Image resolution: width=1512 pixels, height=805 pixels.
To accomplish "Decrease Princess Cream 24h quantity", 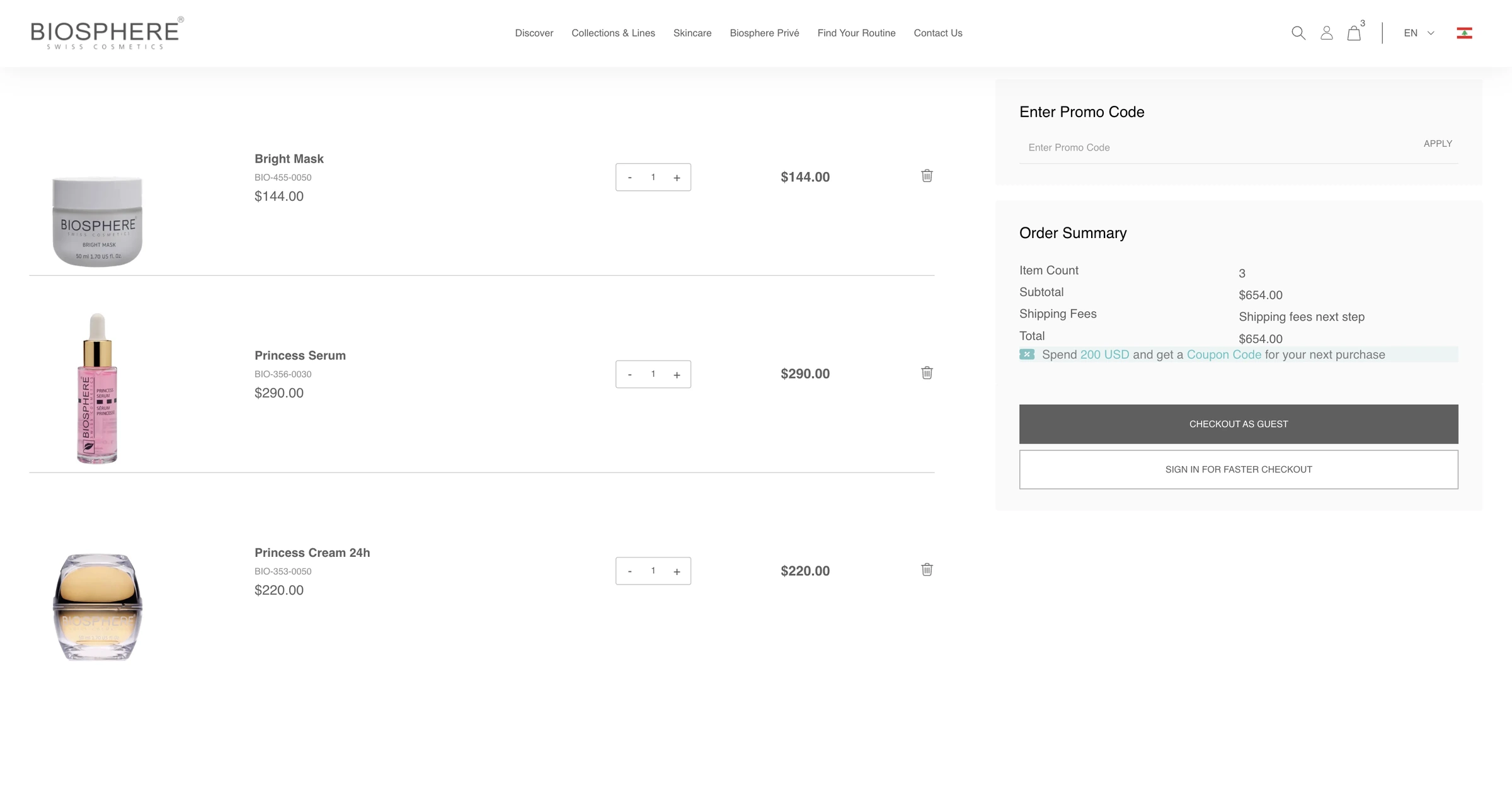I will pos(629,571).
